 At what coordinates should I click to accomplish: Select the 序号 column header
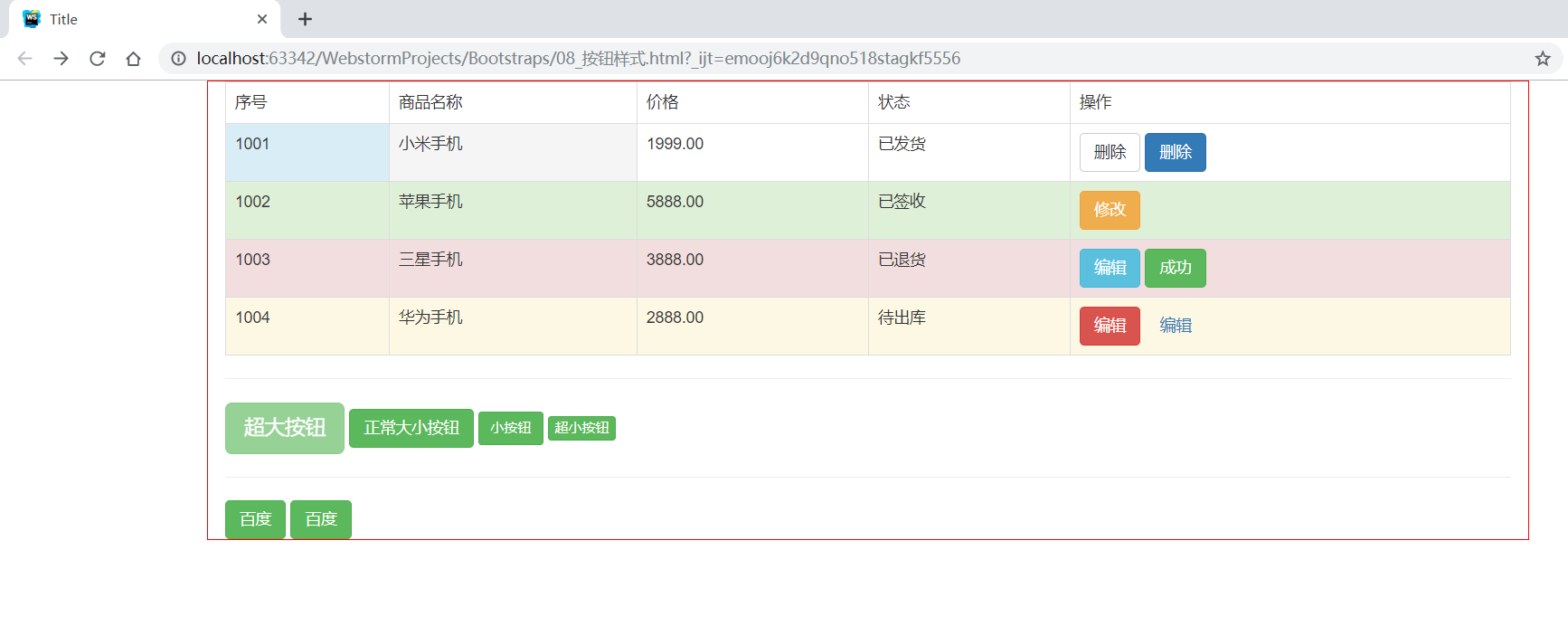(307, 102)
